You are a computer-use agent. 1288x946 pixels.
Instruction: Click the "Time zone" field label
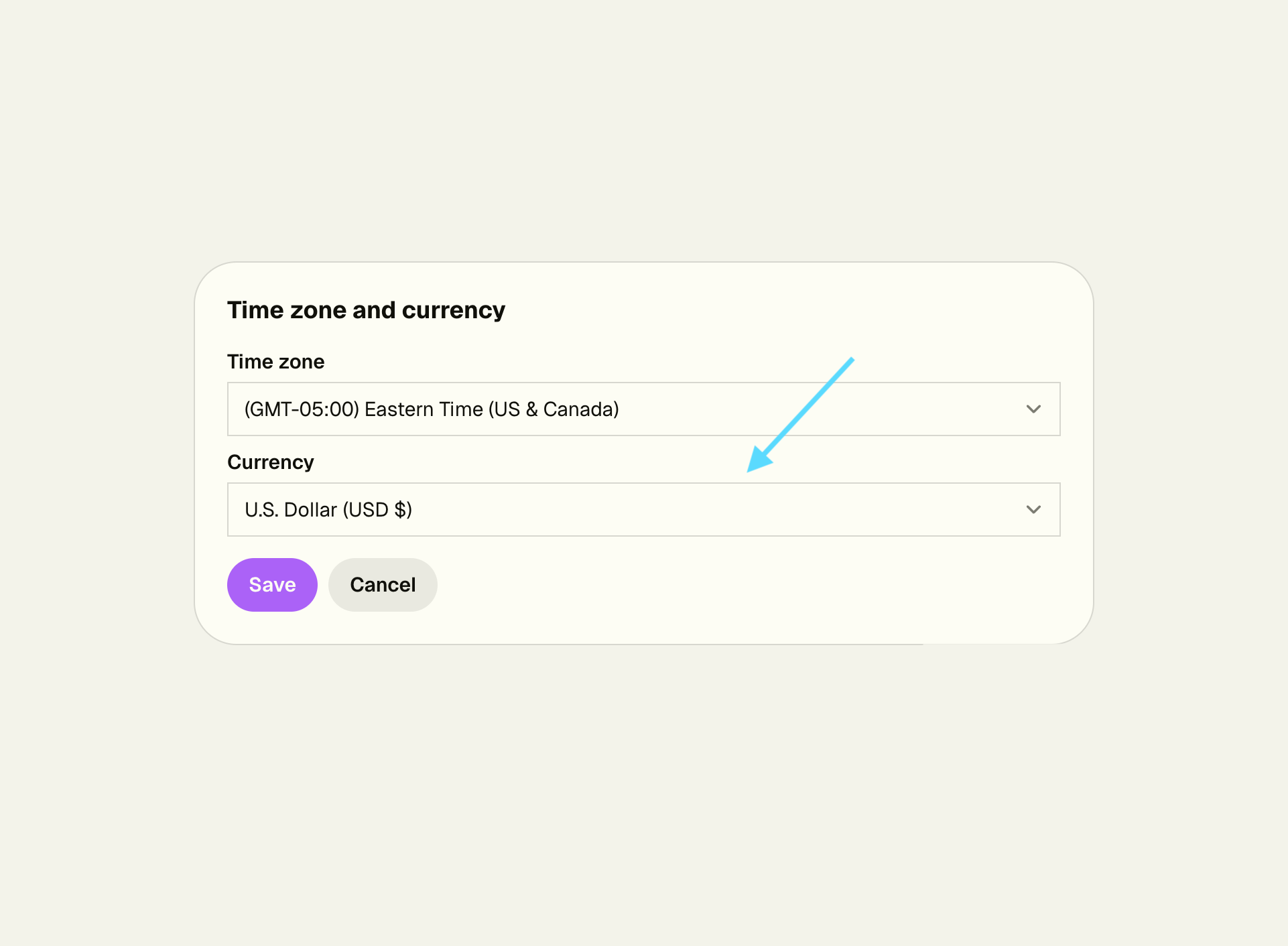pos(276,362)
